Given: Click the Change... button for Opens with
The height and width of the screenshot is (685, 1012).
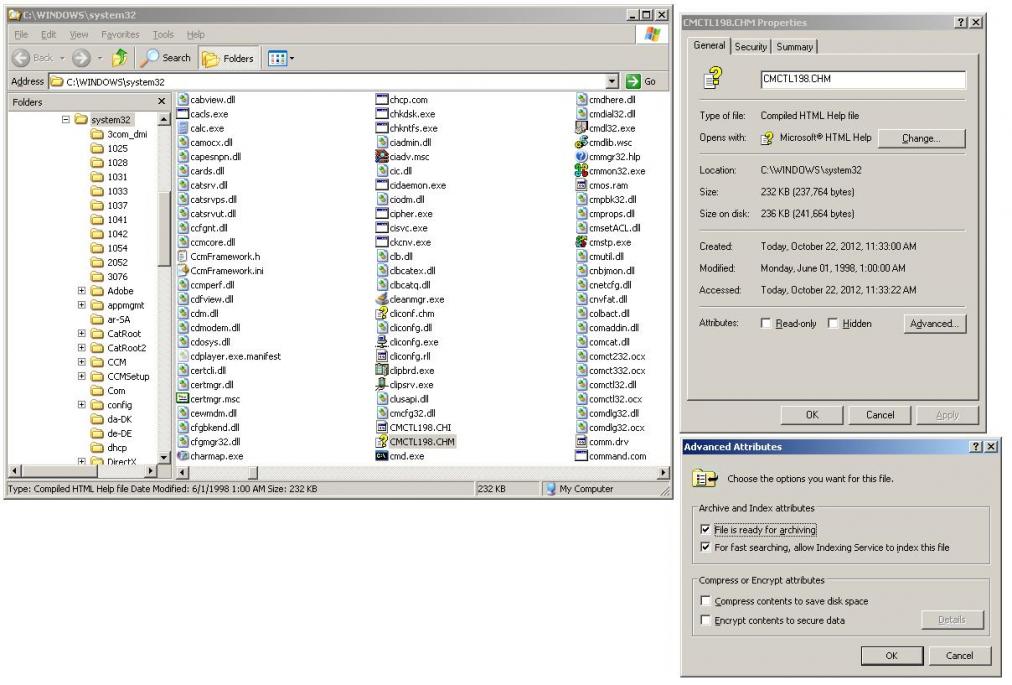Looking at the screenshot, I should pyautogui.click(x=922, y=138).
